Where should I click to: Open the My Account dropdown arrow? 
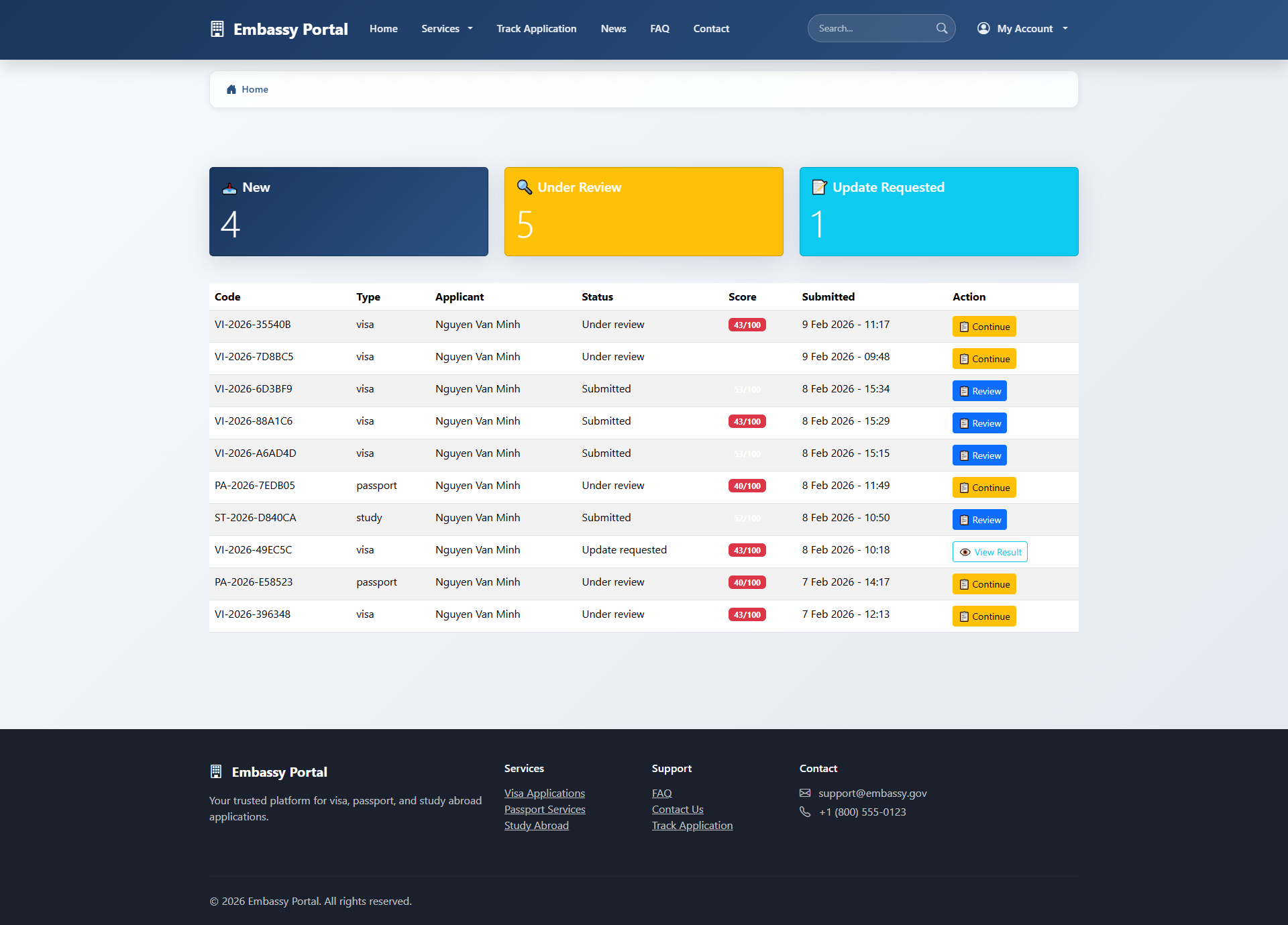[x=1065, y=29]
